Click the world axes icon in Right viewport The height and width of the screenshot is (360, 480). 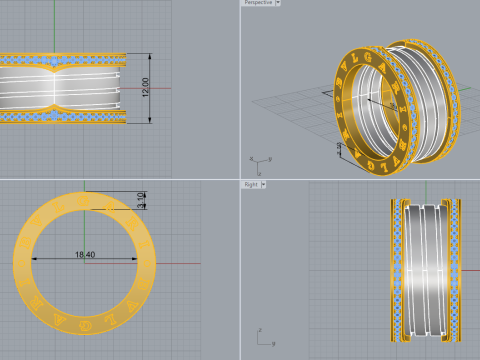coord(266,337)
